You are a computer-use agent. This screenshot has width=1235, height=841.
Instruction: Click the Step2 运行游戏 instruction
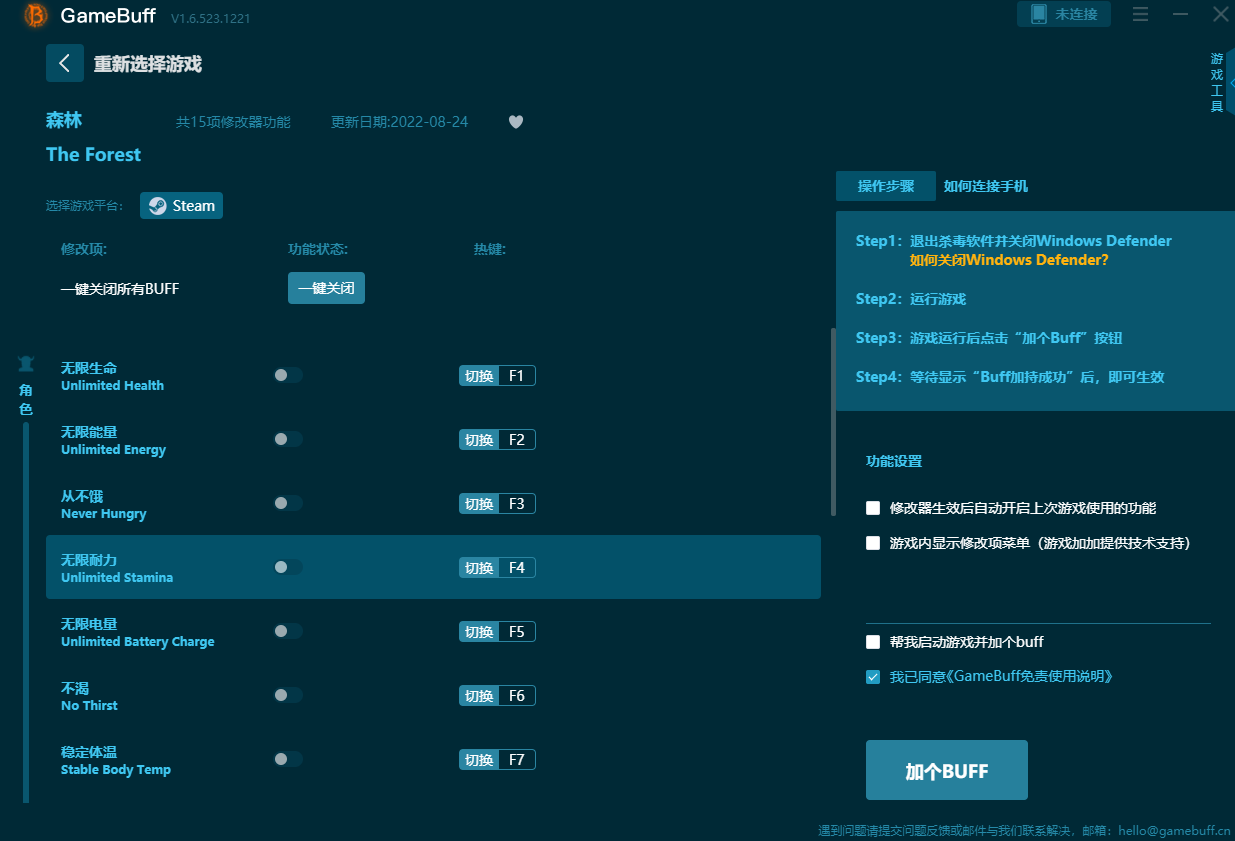[x=911, y=299]
